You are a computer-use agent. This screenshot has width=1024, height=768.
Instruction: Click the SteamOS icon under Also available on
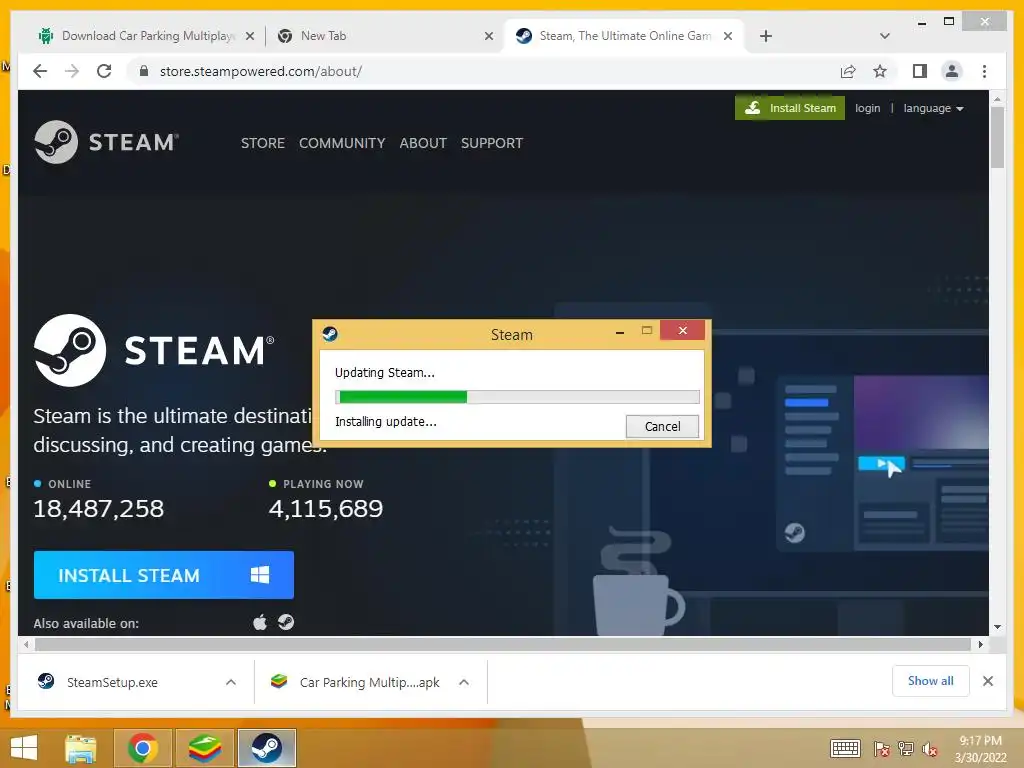click(286, 622)
